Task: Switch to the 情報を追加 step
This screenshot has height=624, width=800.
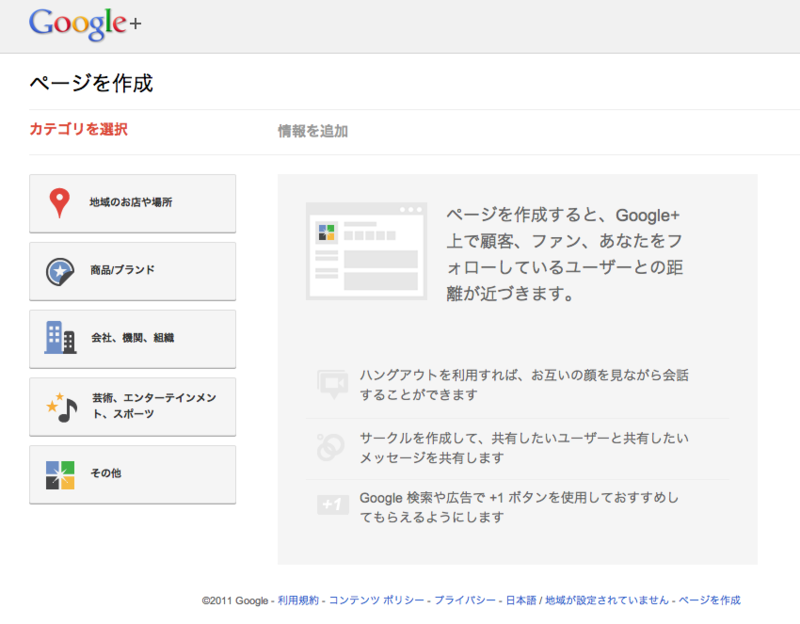Action: click(309, 131)
